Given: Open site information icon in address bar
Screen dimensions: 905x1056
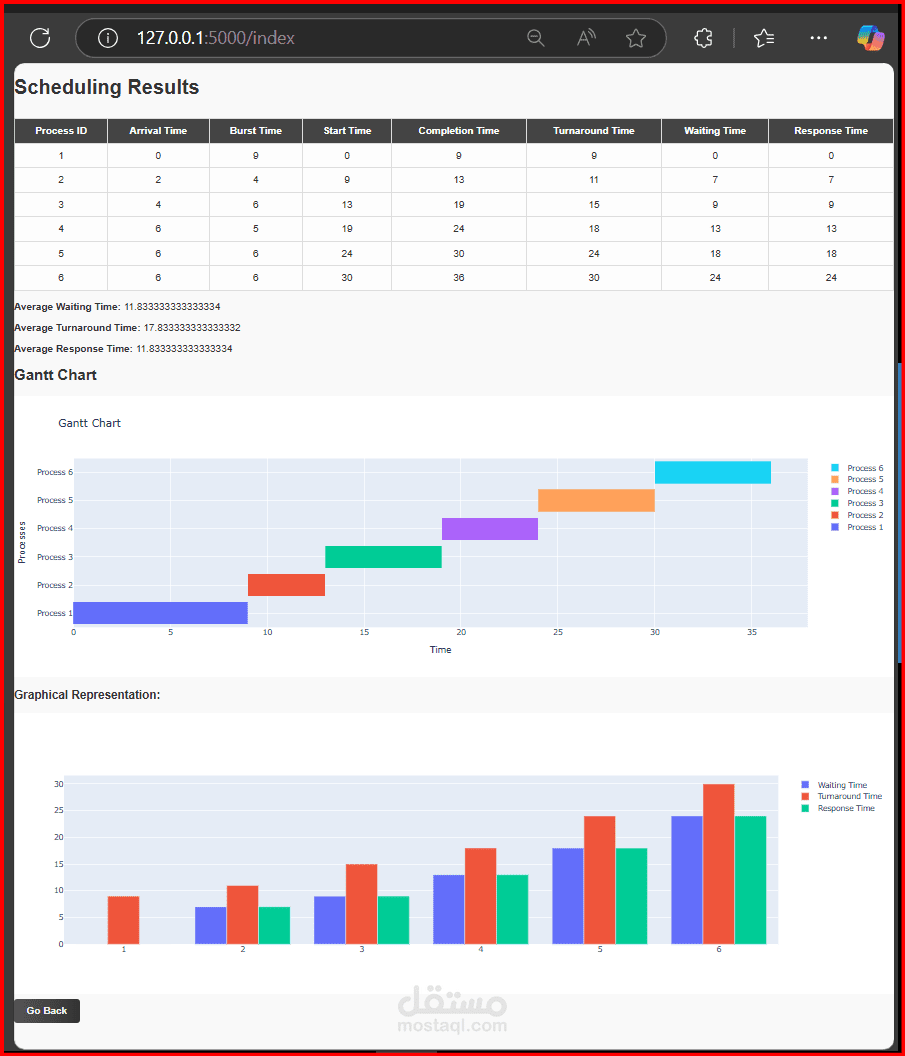Looking at the screenshot, I should [108, 38].
